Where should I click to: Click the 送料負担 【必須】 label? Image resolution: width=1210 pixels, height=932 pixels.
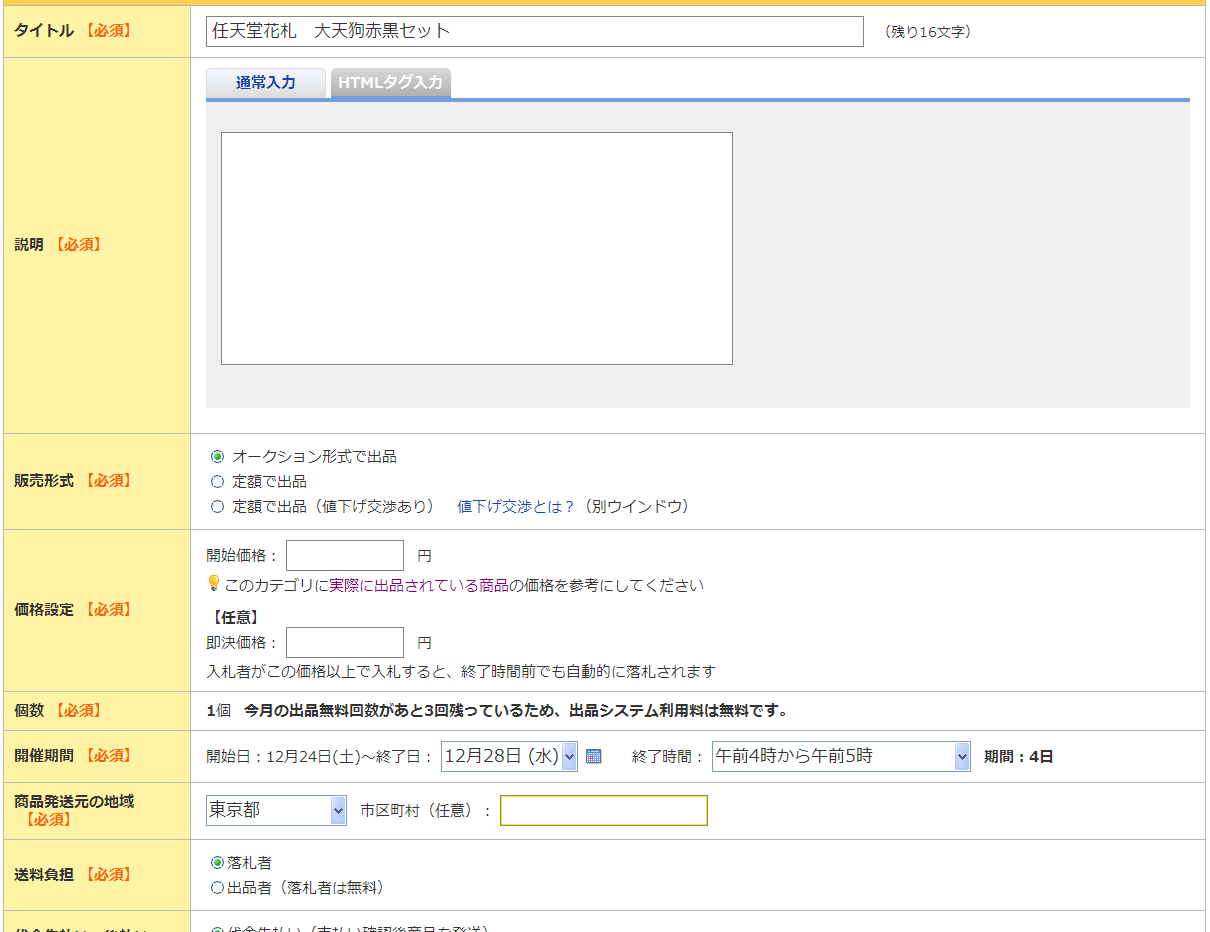(x=73, y=874)
